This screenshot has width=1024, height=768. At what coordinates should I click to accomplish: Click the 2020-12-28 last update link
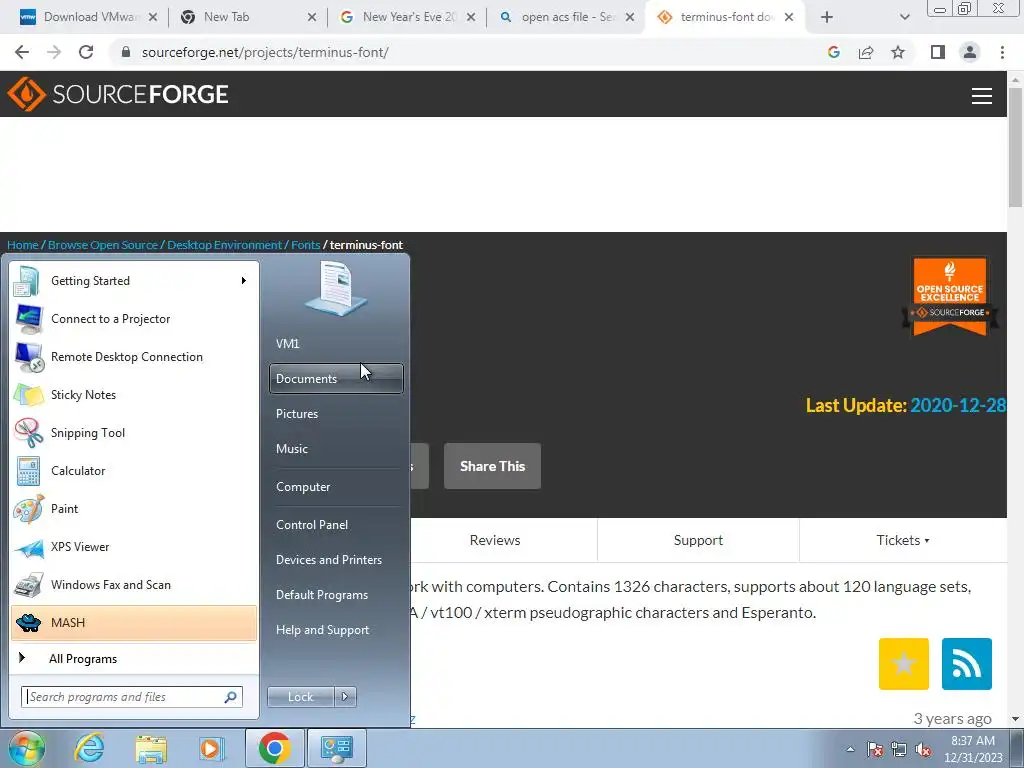point(958,406)
